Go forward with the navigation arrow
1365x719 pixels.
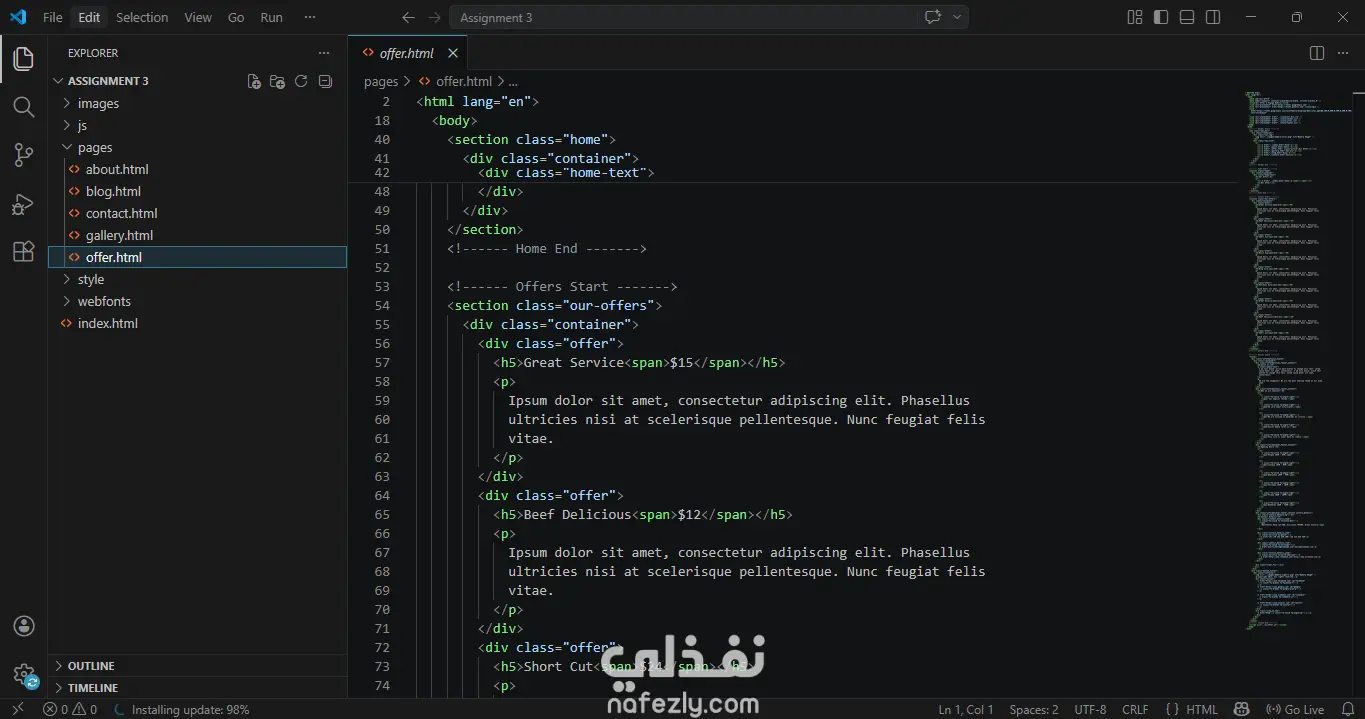tap(434, 17)
